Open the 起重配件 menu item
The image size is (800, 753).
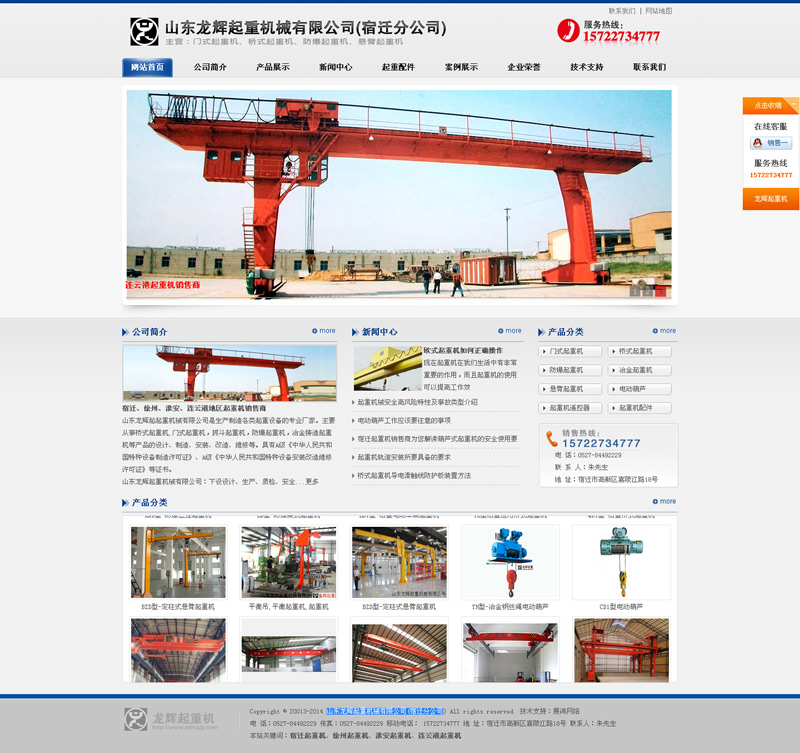[397, 67]
